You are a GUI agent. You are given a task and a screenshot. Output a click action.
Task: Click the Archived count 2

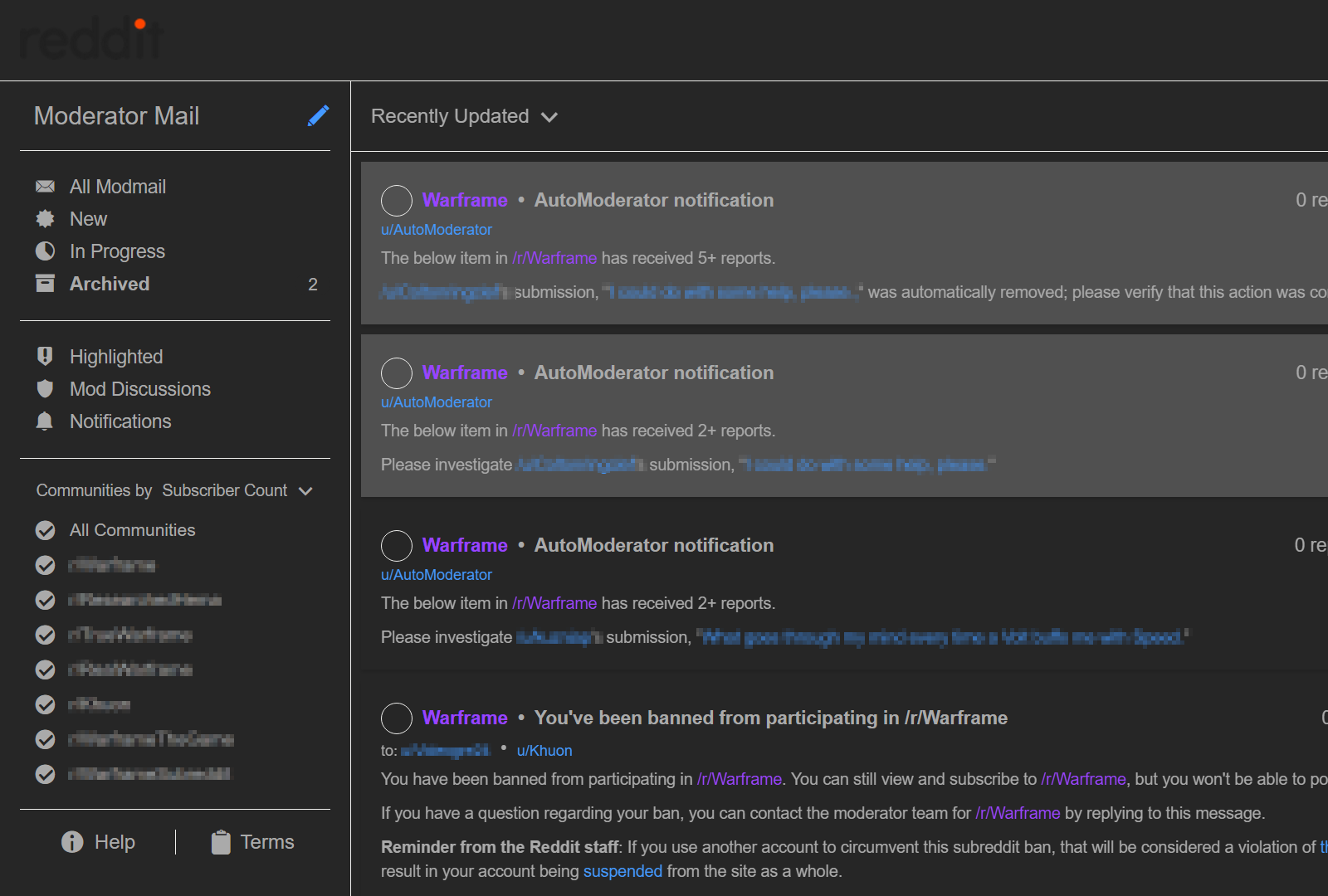click(313, 285)
